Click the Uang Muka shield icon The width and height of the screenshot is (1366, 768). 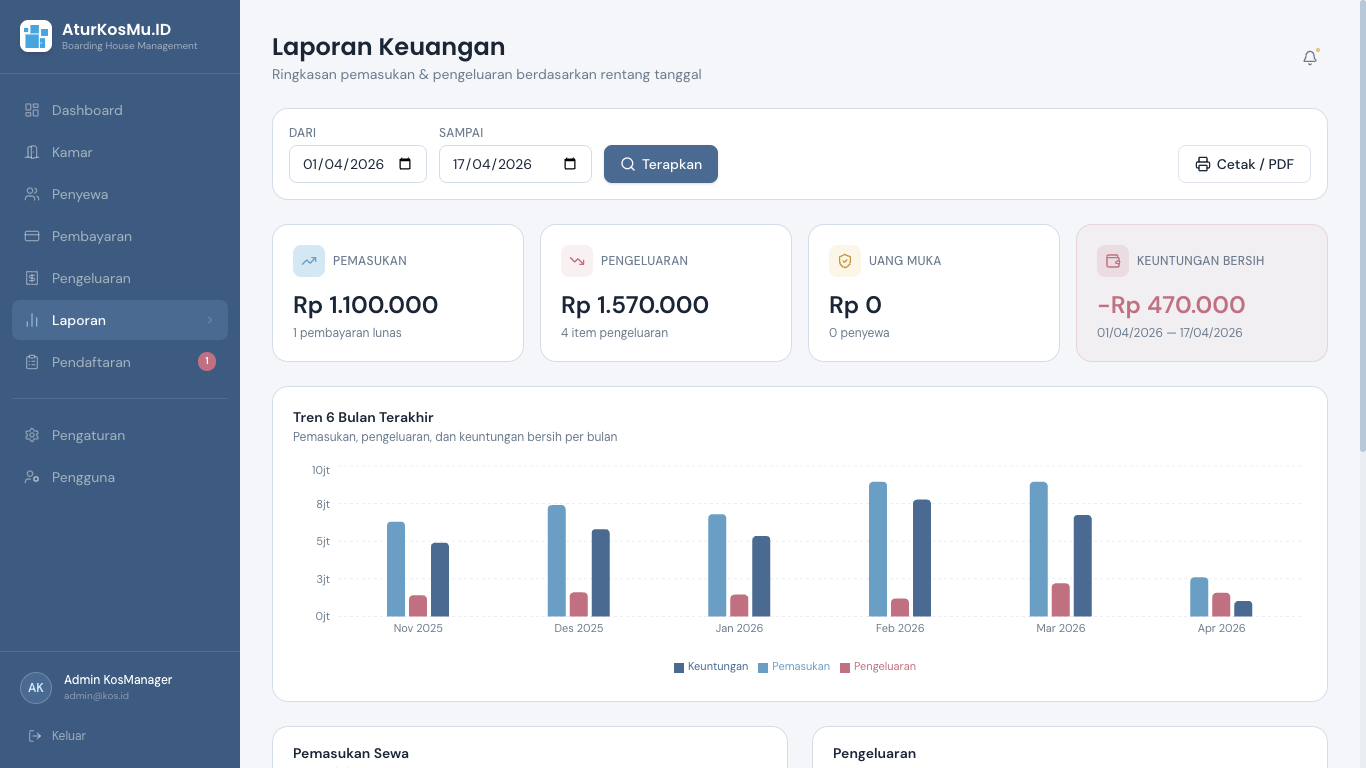coord(845,260)
